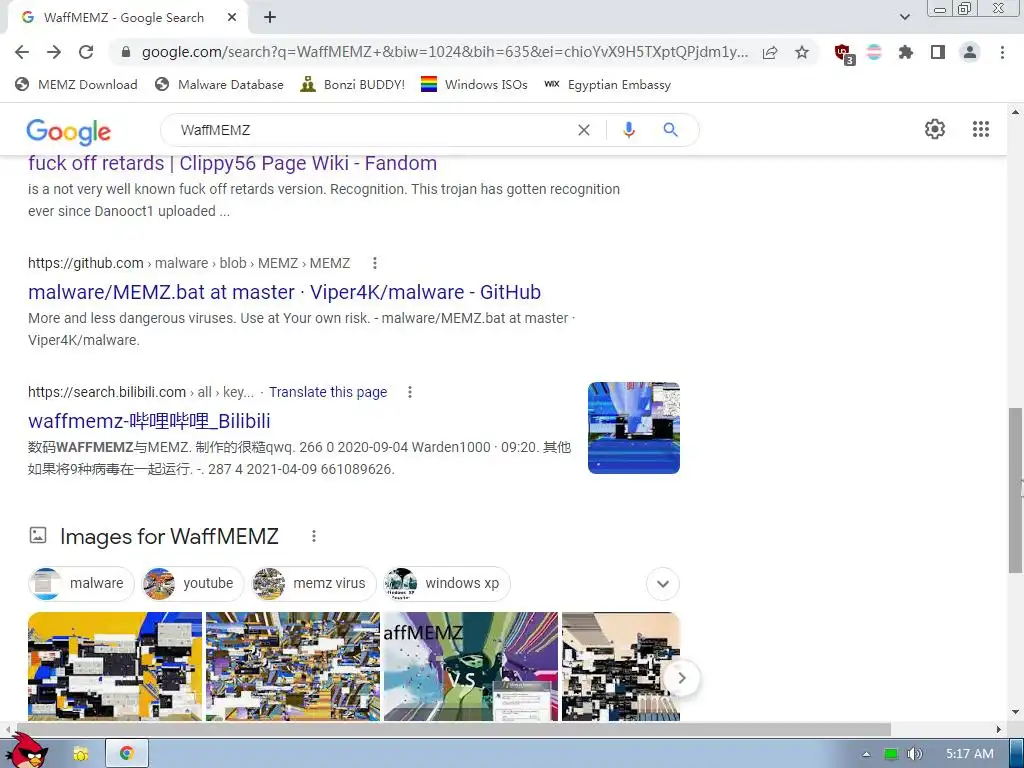Open MEMZ Download bookmark
The width and height of the screenshot is (1024, 768).
pyautogui.click(x=76, y=84)
